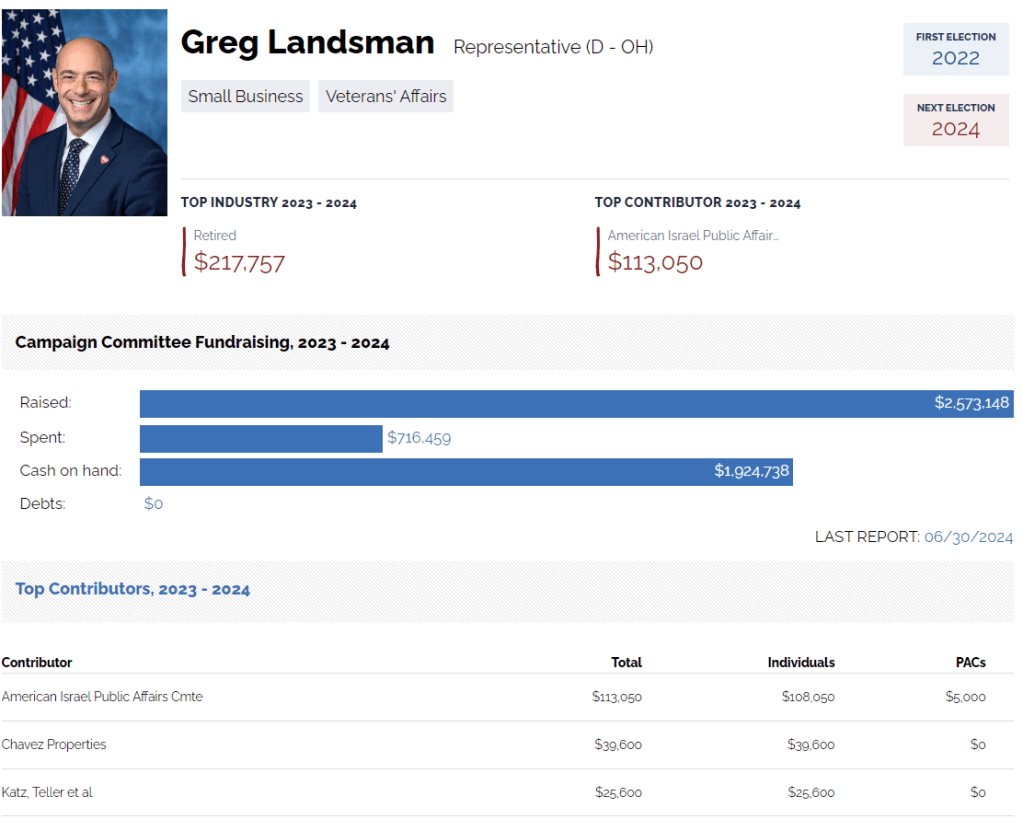Open the Small Business committee tag
This screenshot has width=1023, height=831.
click(x=245, y=96)
